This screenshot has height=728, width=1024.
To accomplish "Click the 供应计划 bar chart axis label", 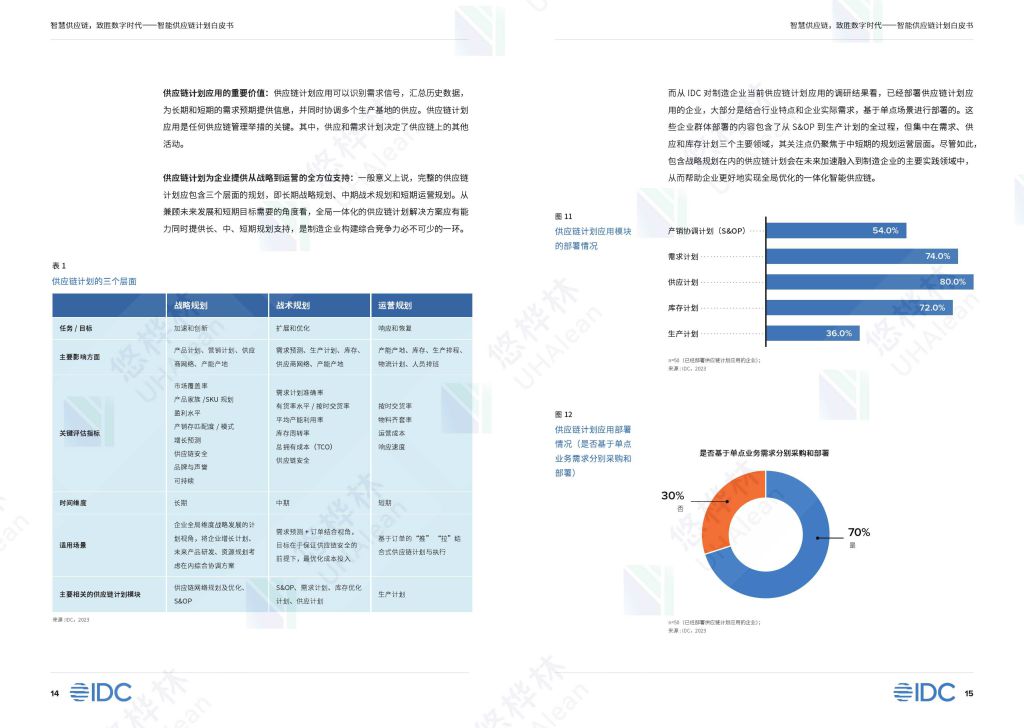I will coord(682,282).
